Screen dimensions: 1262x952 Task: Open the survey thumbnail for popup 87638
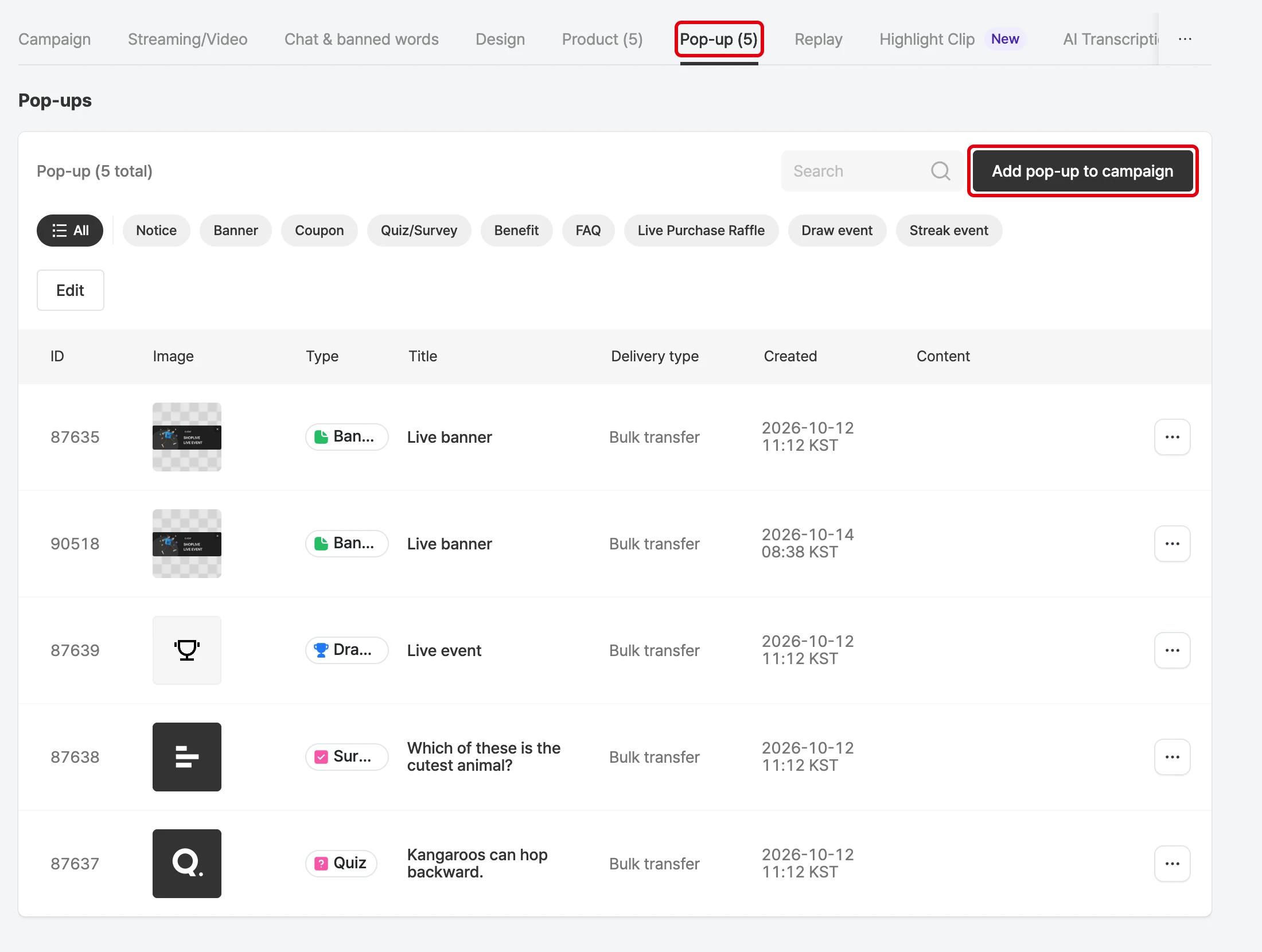(x=187, y=757)
